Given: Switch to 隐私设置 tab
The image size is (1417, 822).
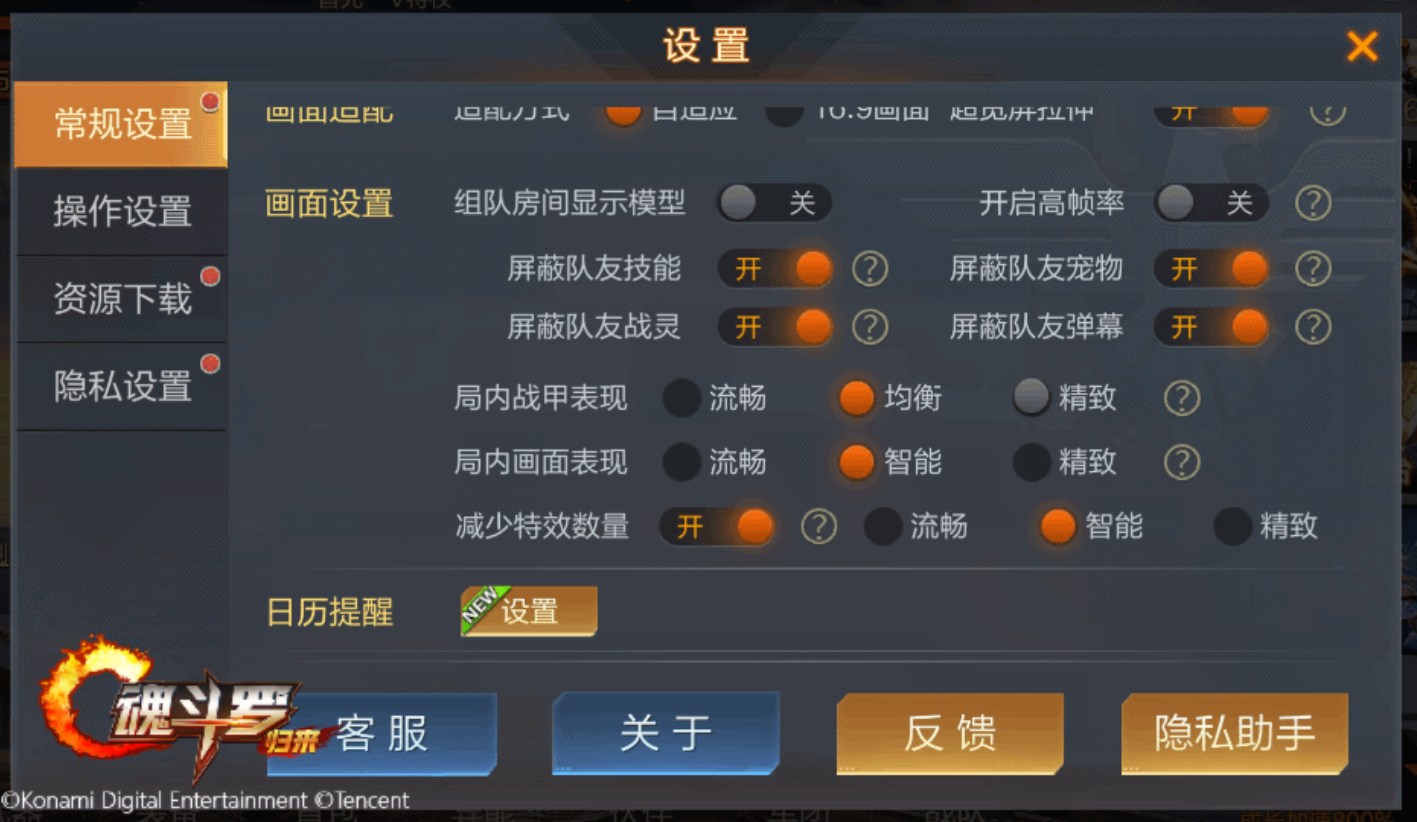Looking at the screenshot, I should coord(122,386).
